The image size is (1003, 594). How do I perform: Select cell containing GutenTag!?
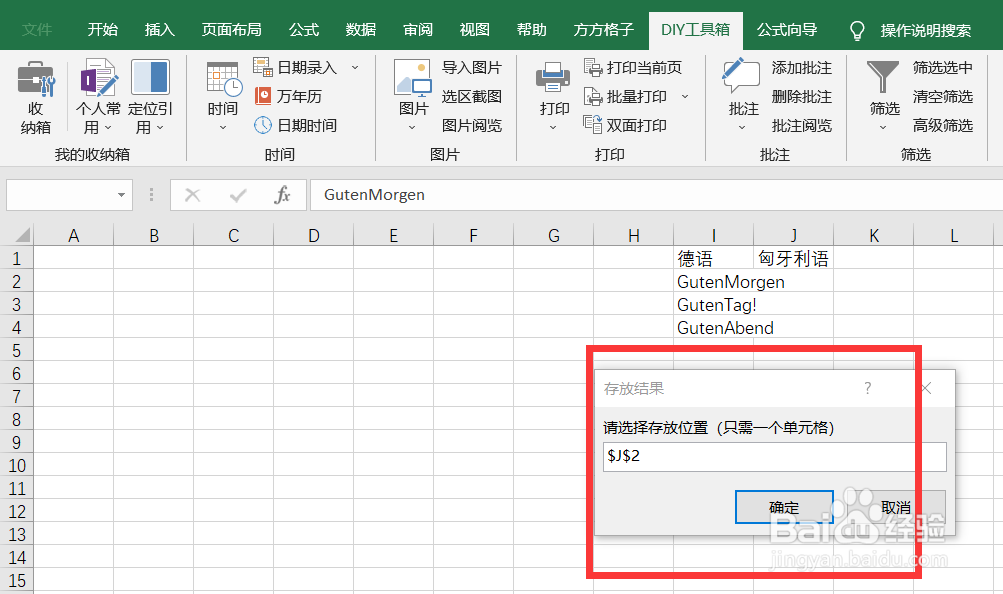(713, 304)
